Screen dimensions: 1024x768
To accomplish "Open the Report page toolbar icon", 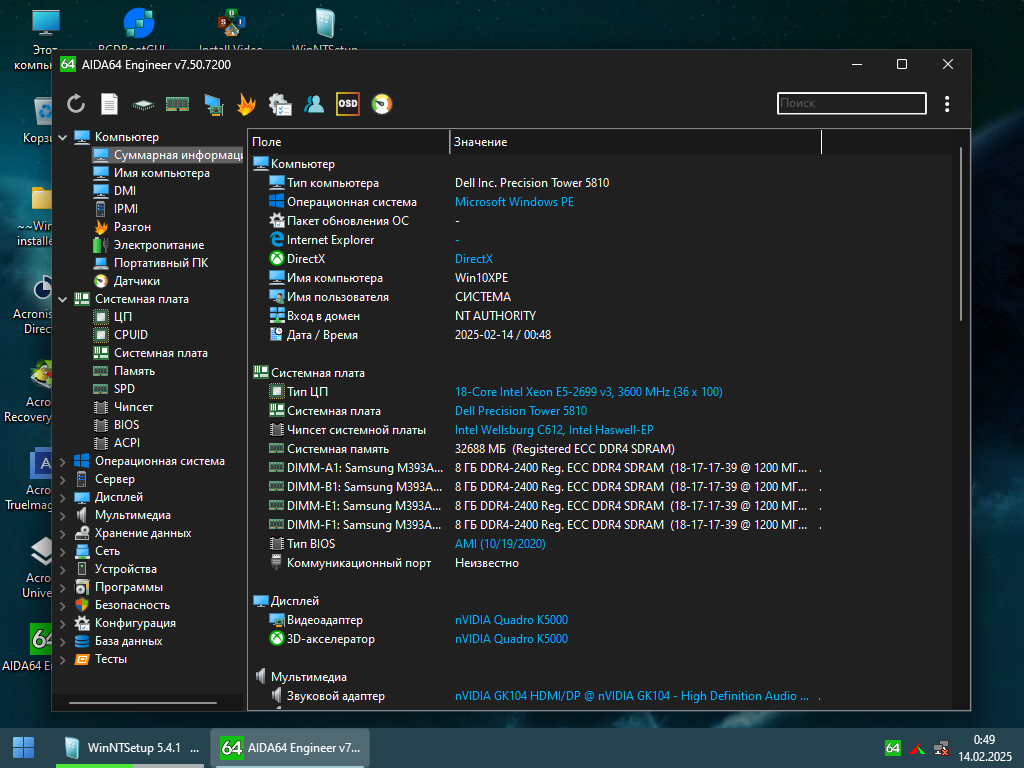I will (x=109, y=104).
